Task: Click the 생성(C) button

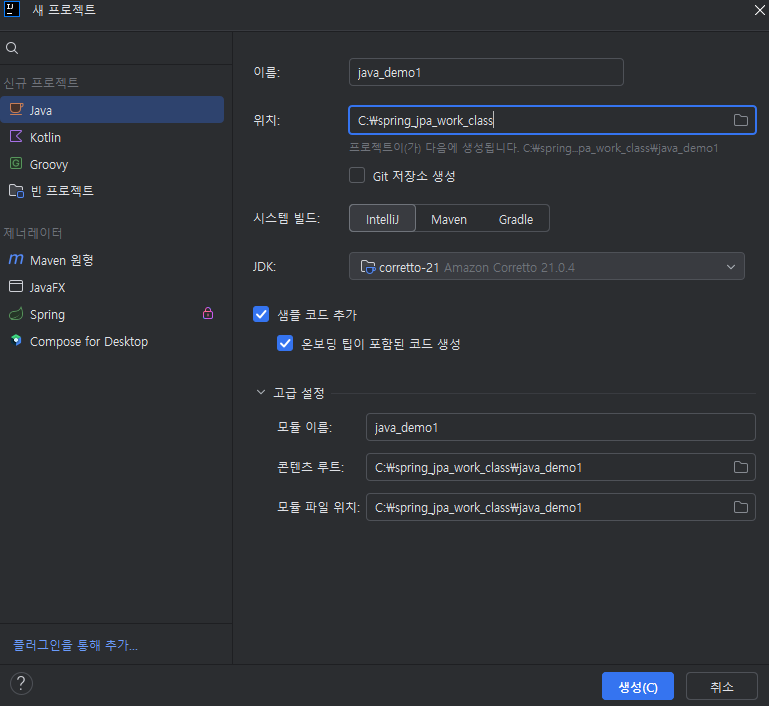Action: coord(638,686)
